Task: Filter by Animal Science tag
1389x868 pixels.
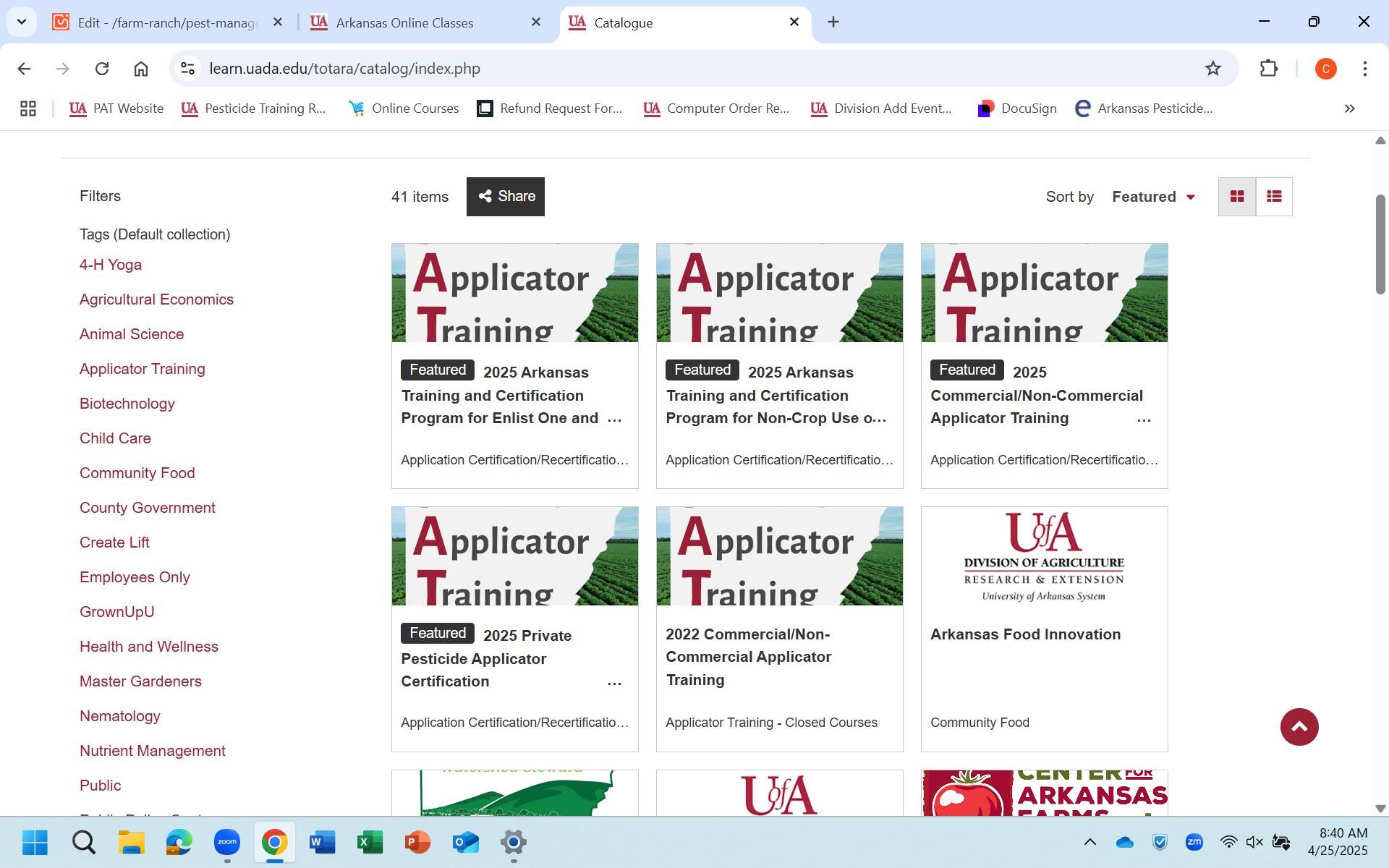Action: (132, 334)
